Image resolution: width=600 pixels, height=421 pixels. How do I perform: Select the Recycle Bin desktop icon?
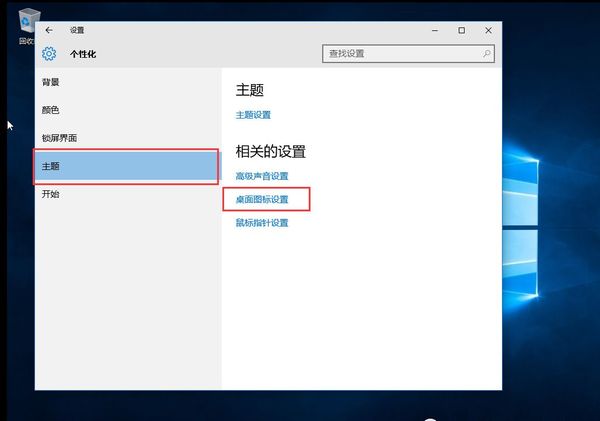(26, 22)
